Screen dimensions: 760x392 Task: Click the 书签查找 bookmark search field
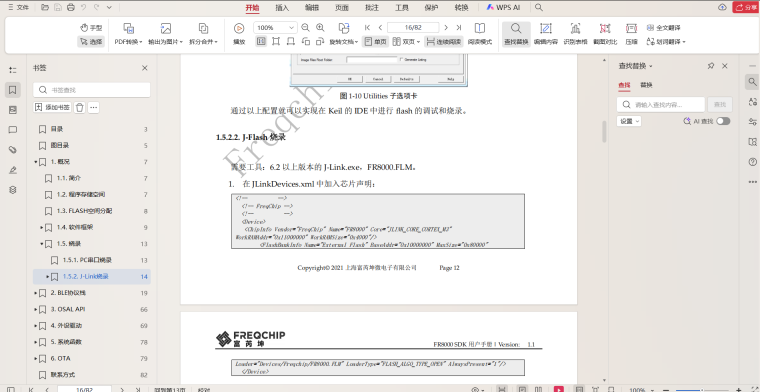92,90
